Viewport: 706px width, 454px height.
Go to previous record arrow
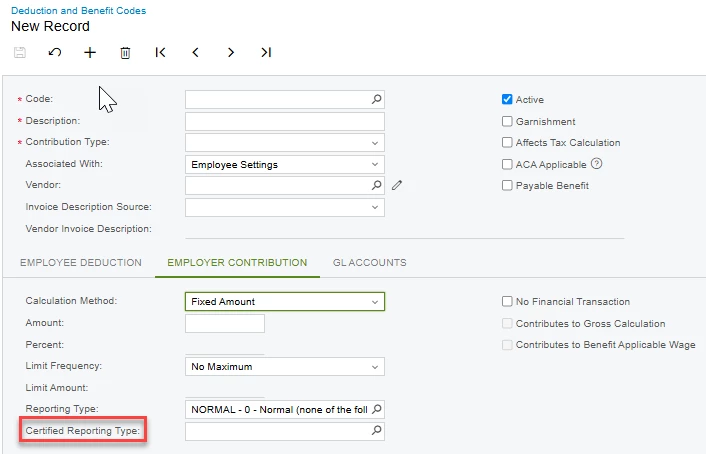[195, 52]
